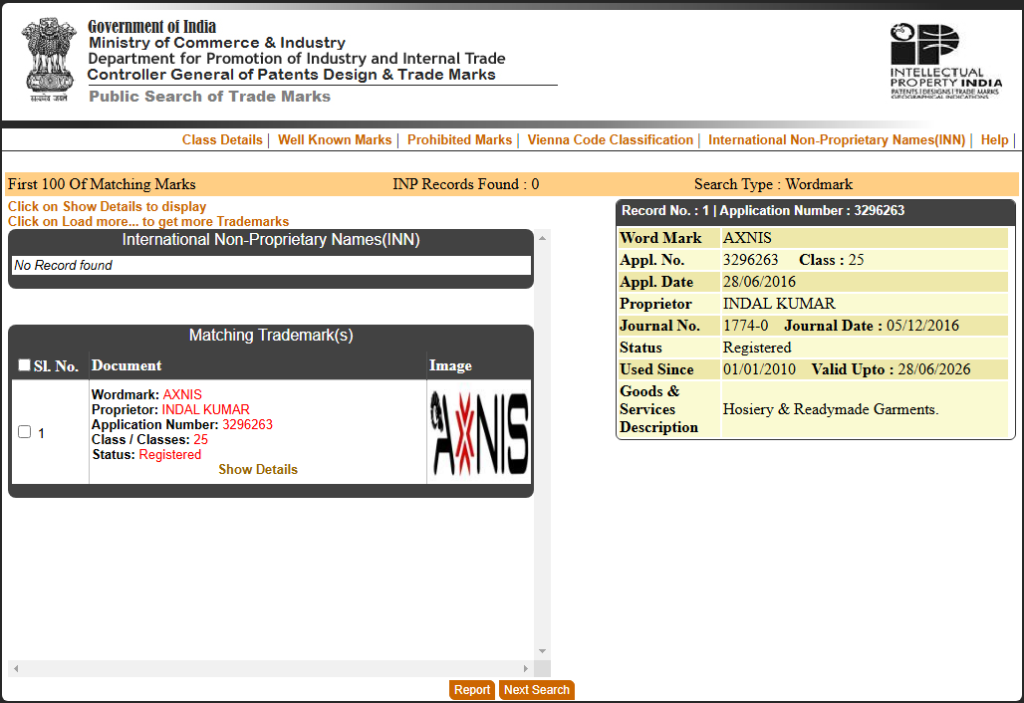Click Show Details for AXNIS
1024x703 pixels.
point(258,470)
